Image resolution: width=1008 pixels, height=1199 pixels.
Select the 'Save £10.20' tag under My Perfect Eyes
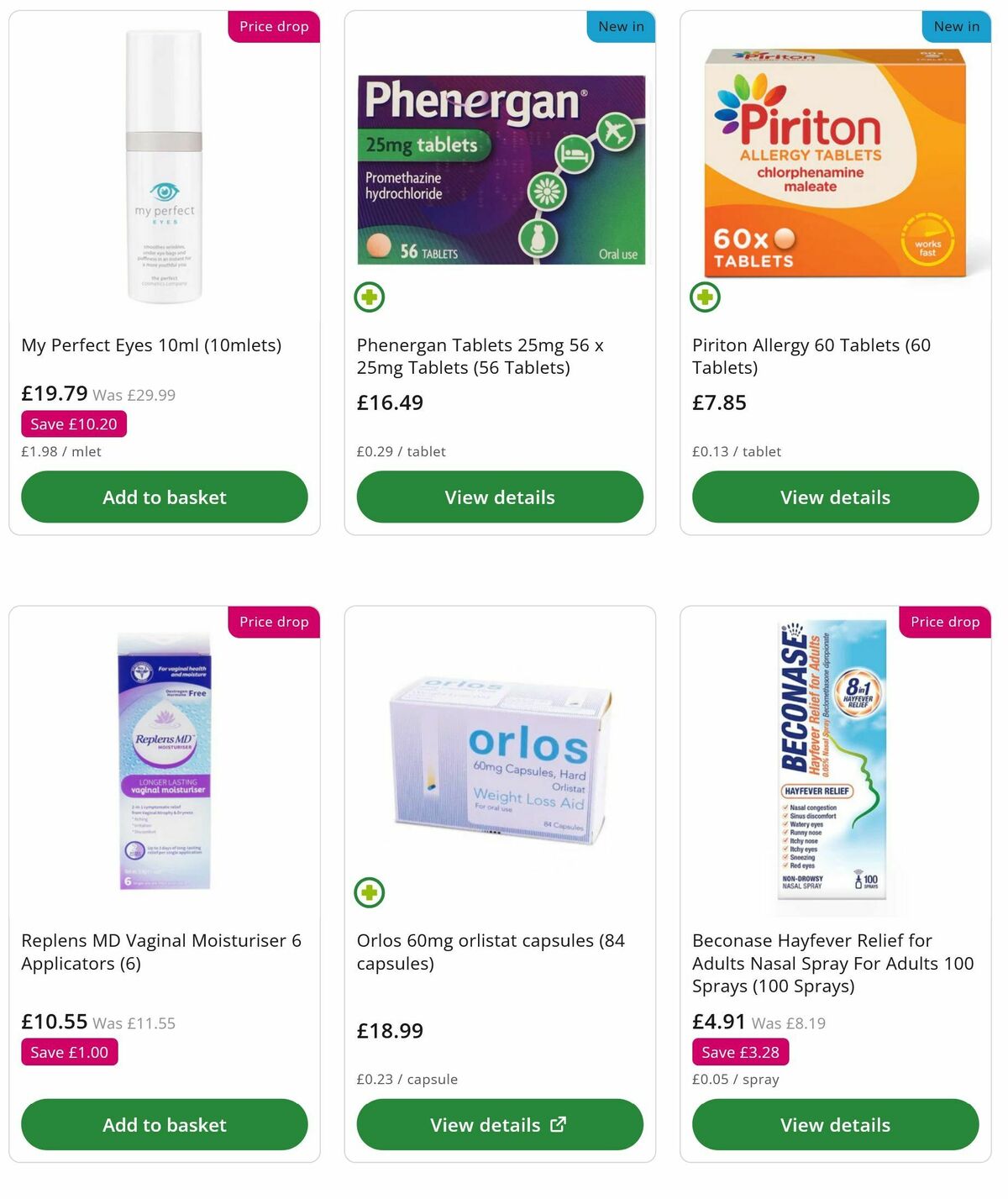click(x=72, y=423)
